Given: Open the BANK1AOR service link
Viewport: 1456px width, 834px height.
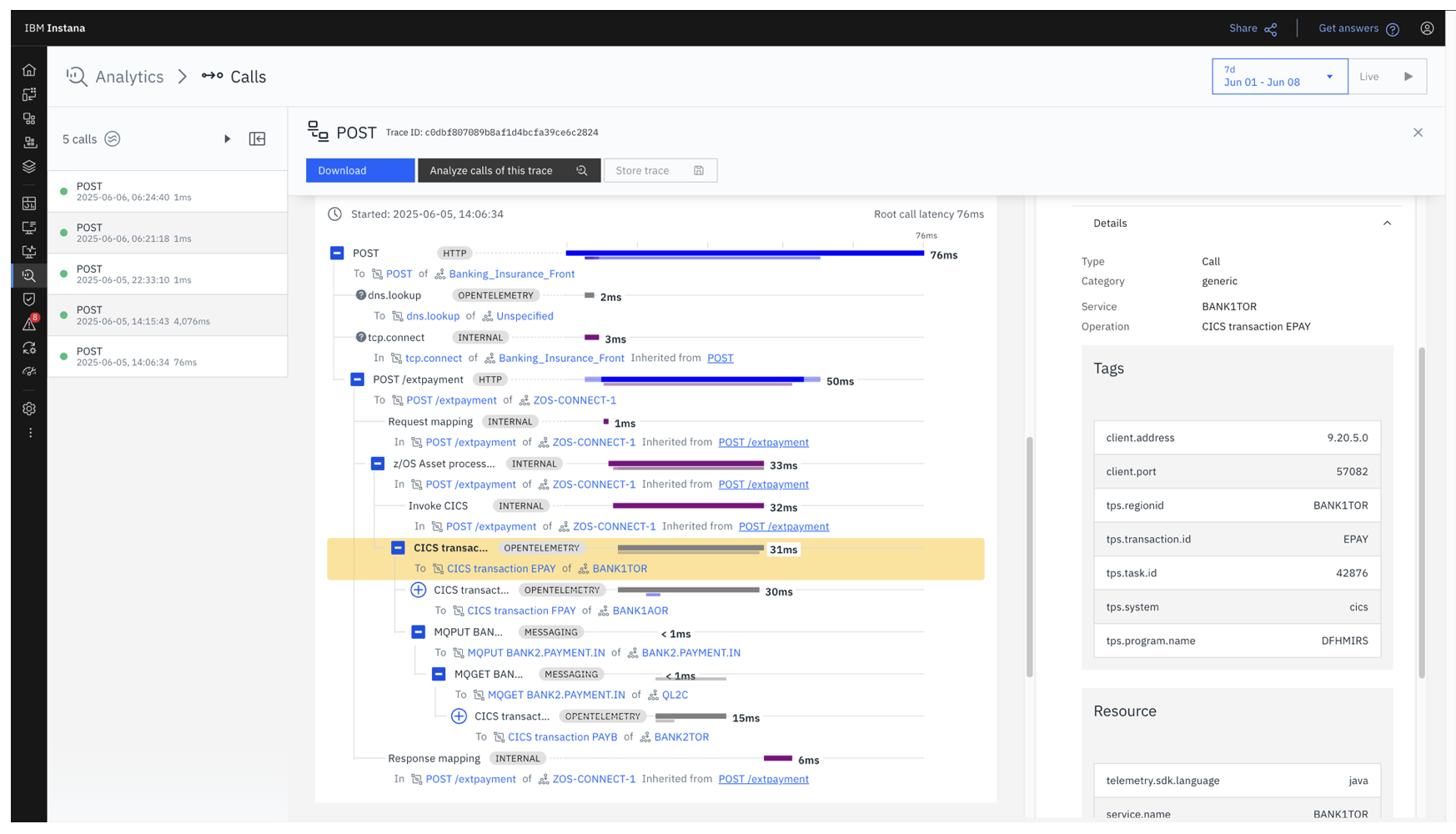Looking at the screenshot, I should [640, 610].
